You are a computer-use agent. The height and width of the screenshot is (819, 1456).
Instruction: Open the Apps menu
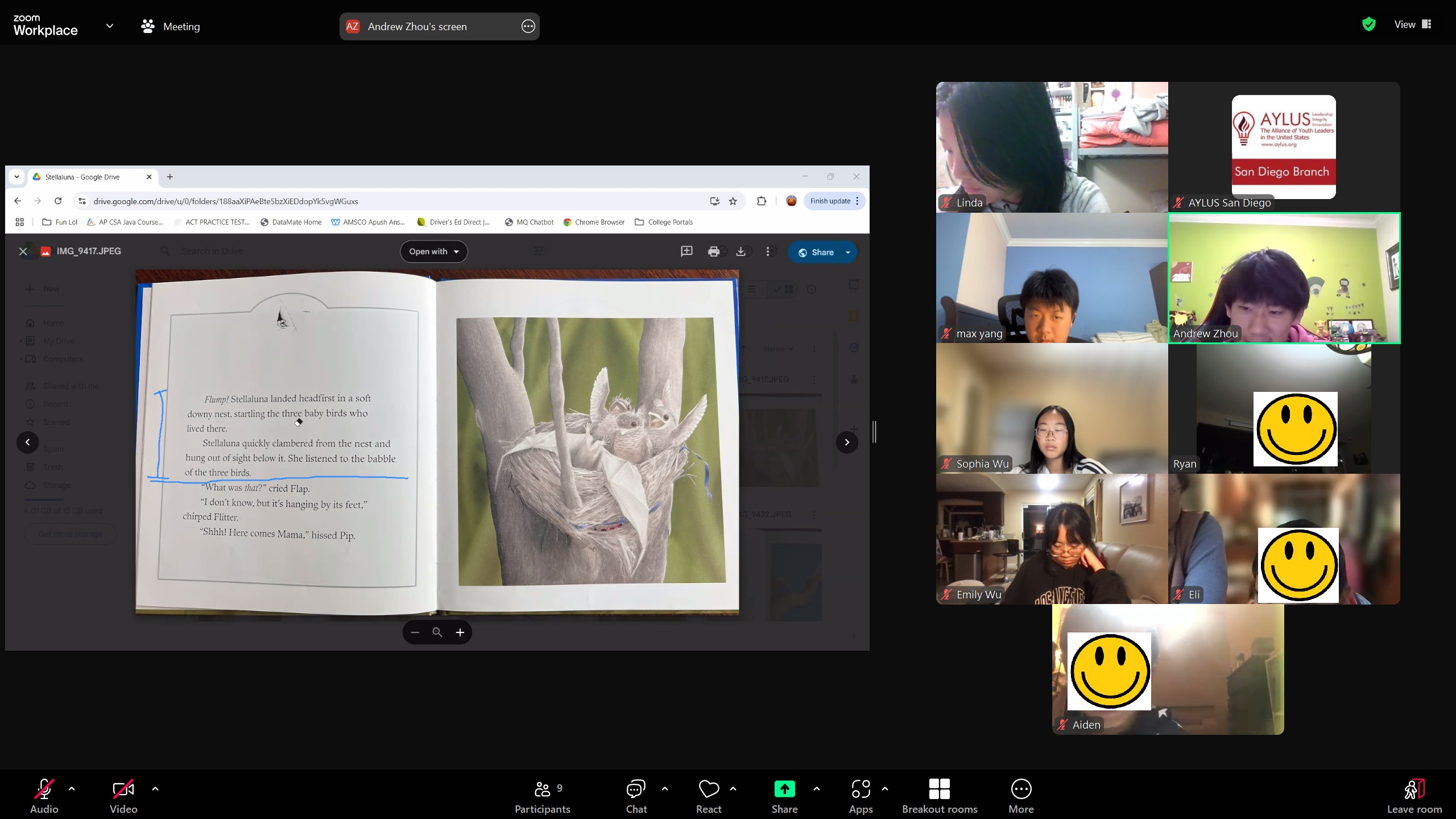pyautogui.click(x=861, y=796)
